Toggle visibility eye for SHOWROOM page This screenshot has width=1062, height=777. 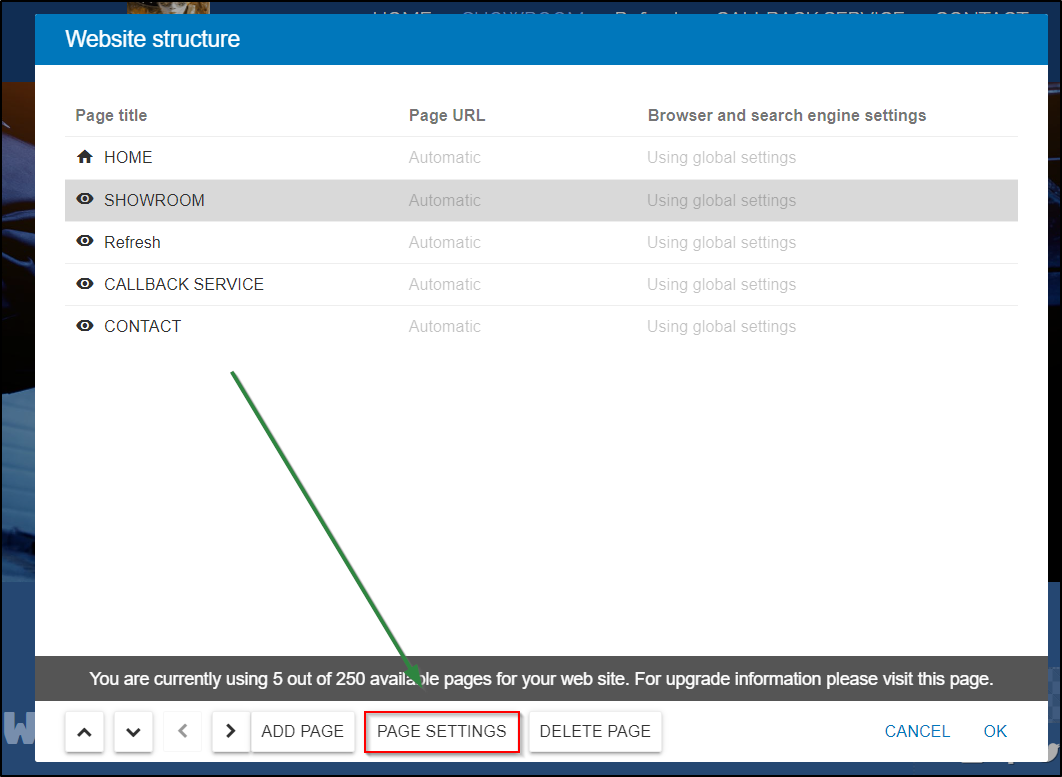[85, 200]
